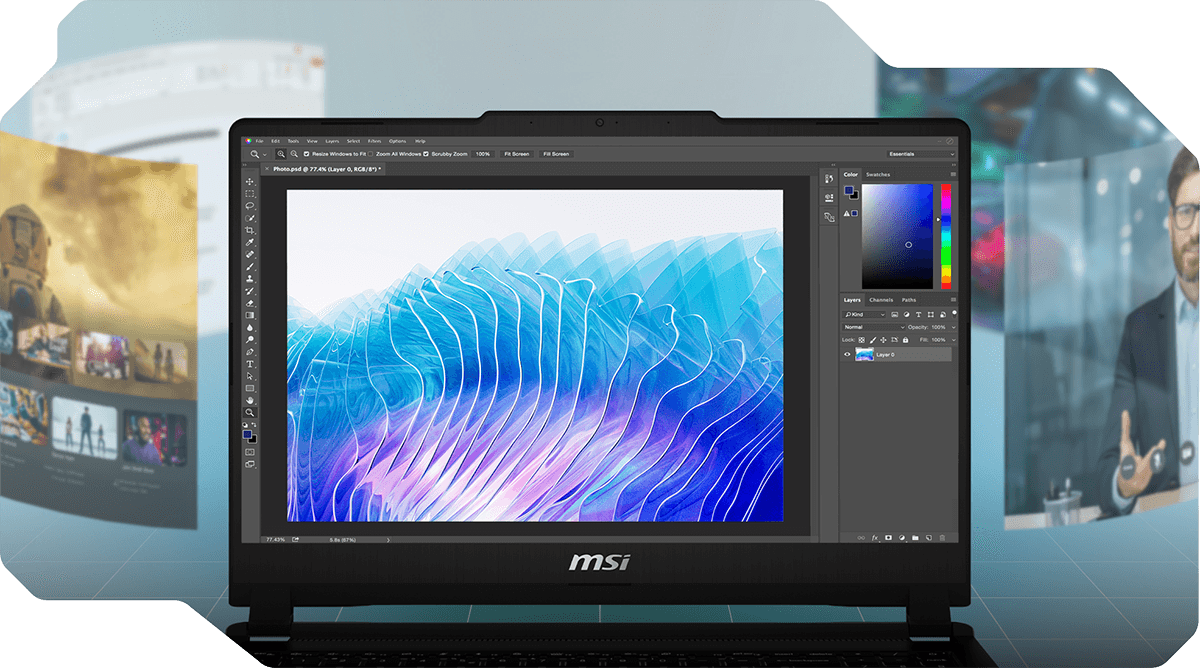Toggle lock transparent pixels button

862,340
